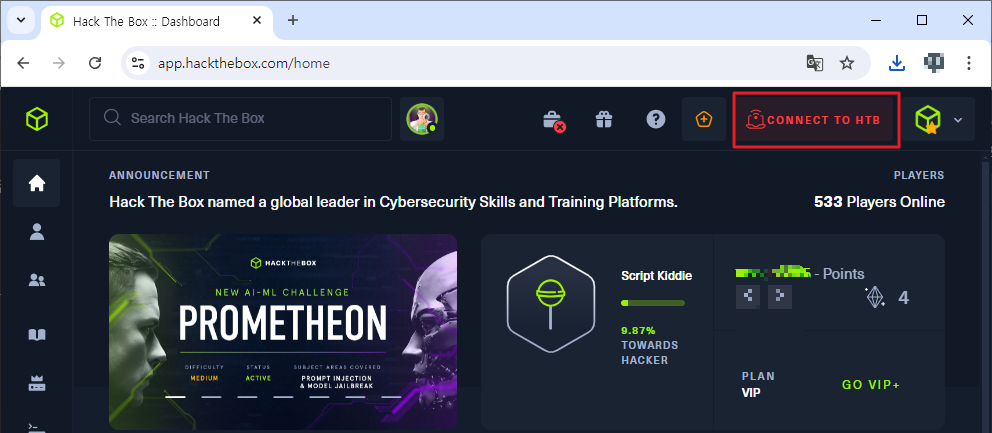Select the first carousel slide indicator
The height and width of the screenshot is (433, 992).
[x=175, y=397]
